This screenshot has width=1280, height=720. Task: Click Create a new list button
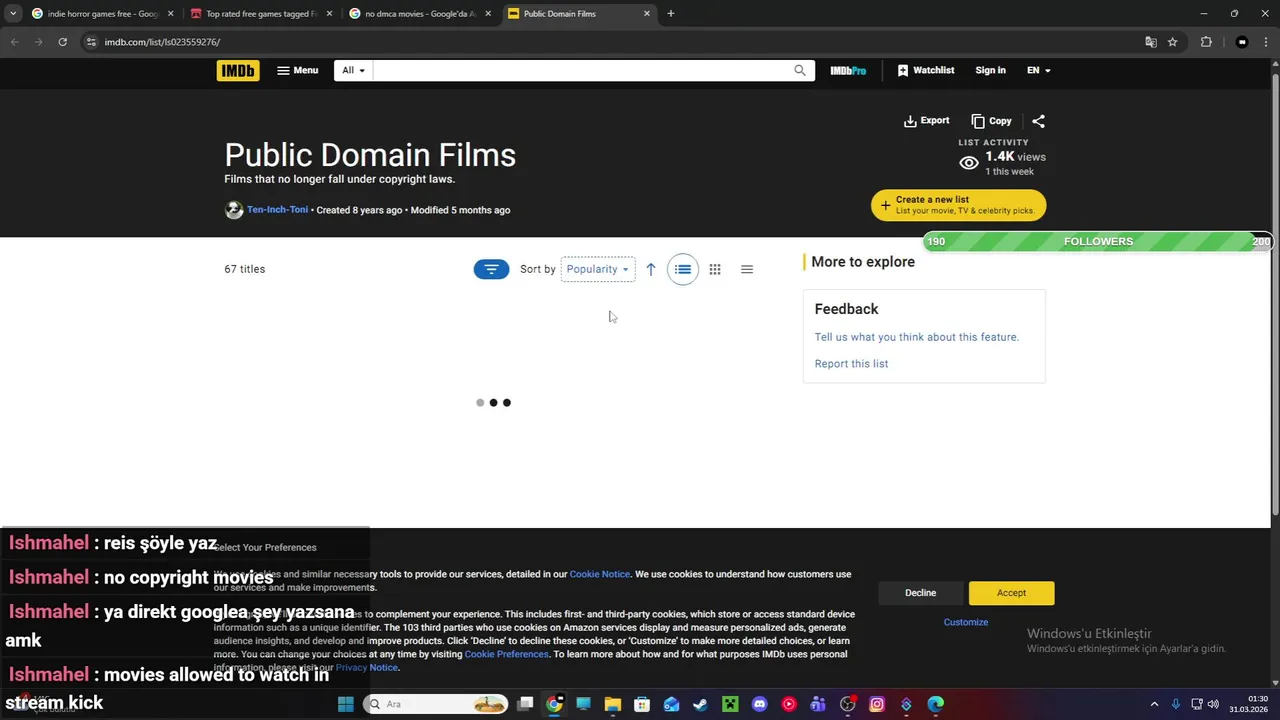[x=958, y=205]
